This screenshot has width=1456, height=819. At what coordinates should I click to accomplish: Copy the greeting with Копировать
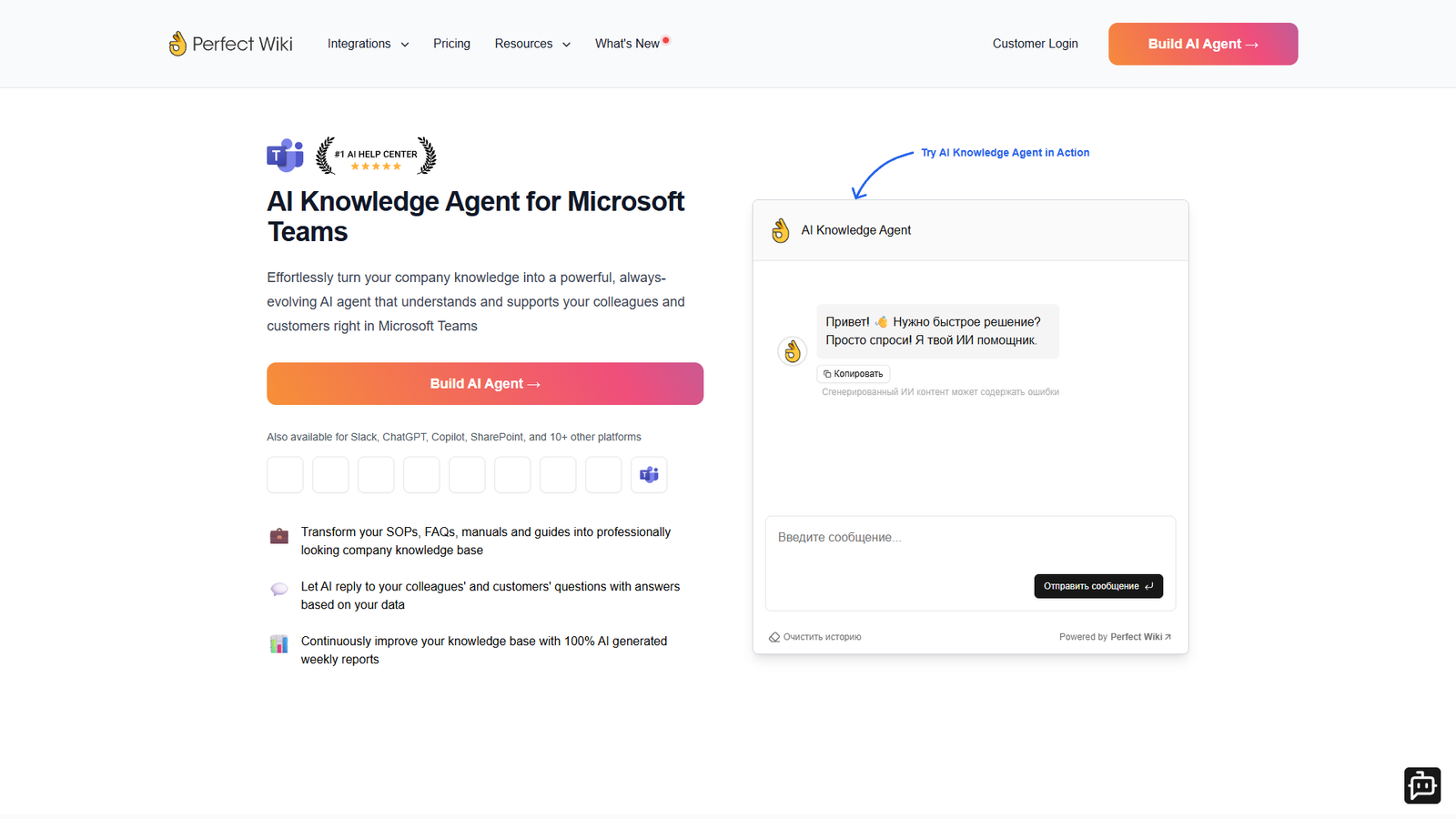(x=854, y=374)
